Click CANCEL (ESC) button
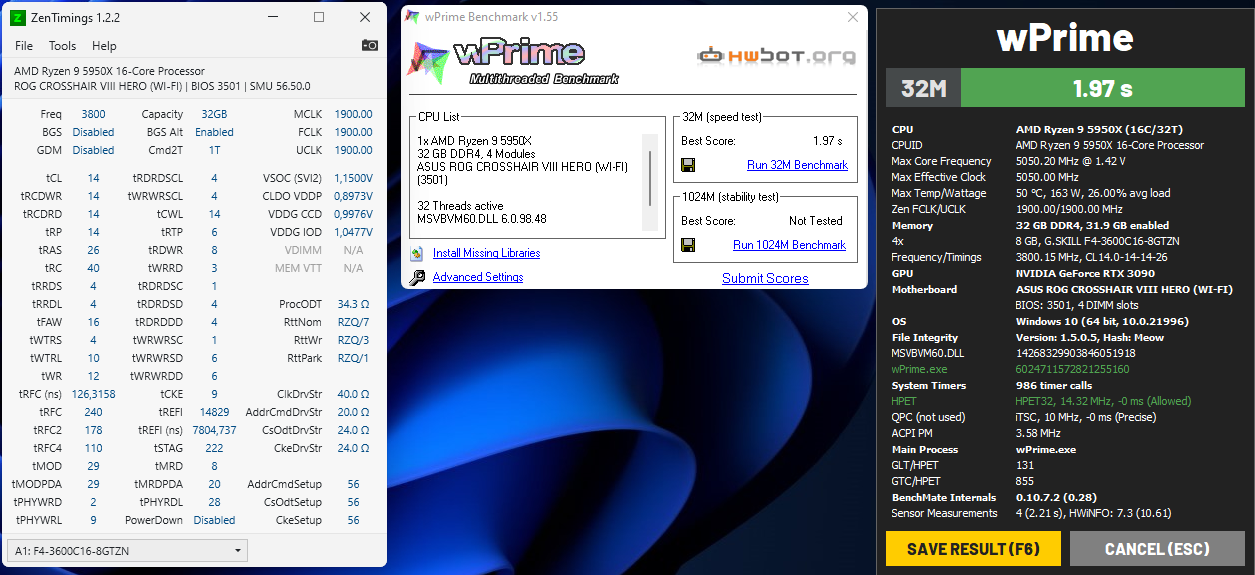The width and height of the screenshot is (1255, 575). pyautogui.click(x=1157, y=549)
